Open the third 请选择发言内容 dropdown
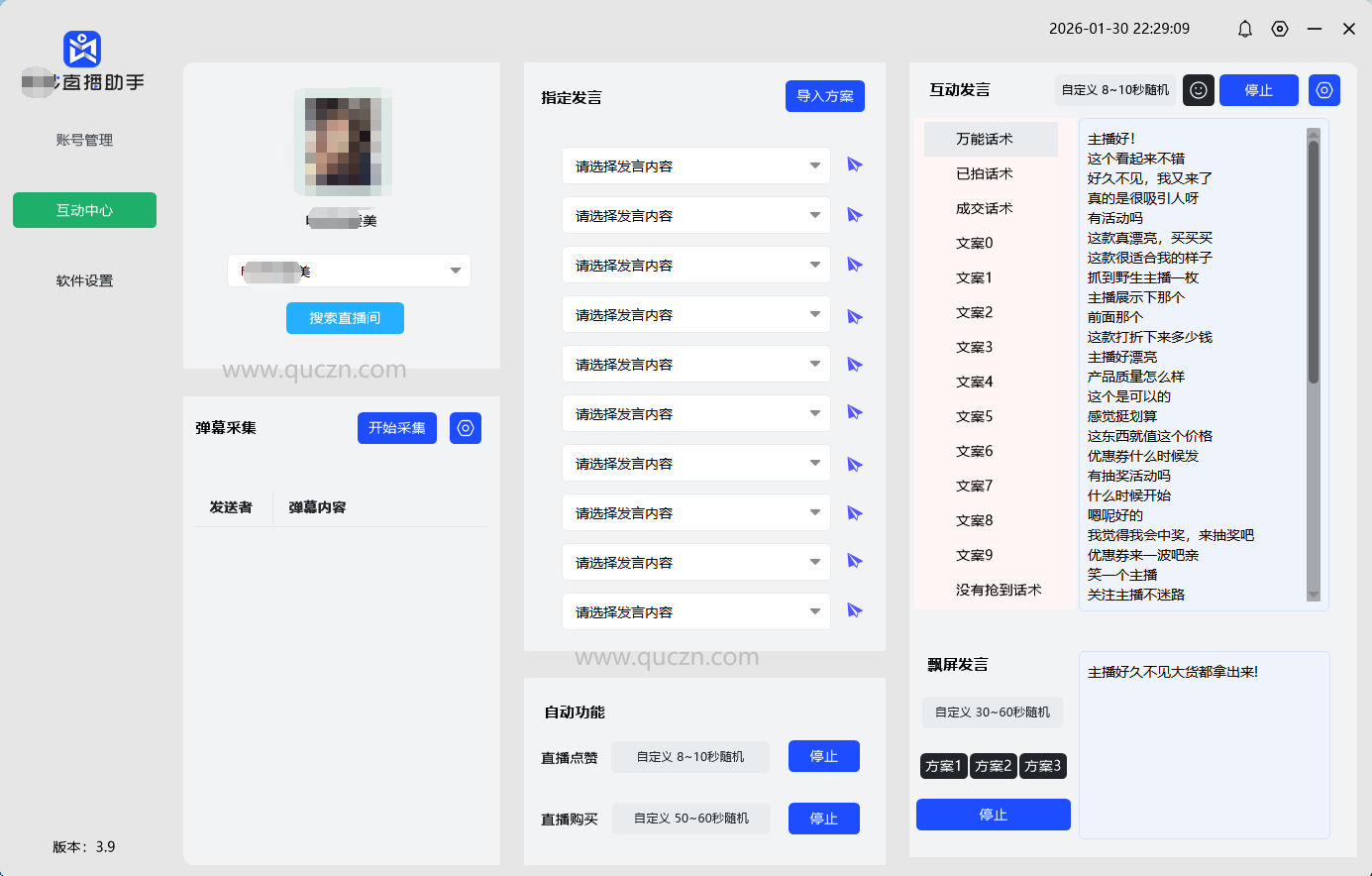The image size is (1372, 876). (x=696, y=265)
